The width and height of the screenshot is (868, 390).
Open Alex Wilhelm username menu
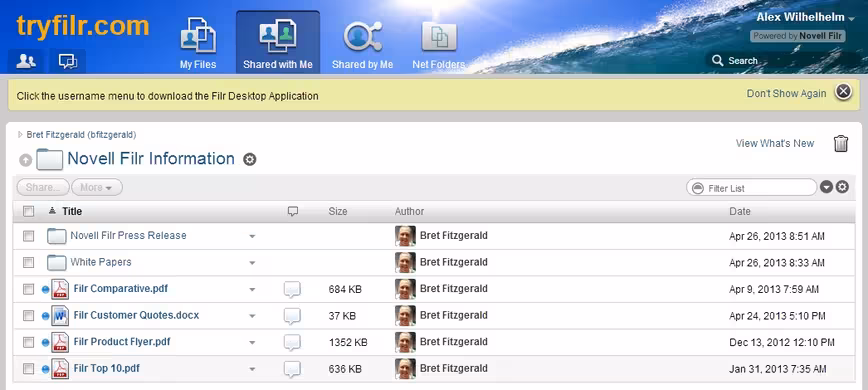805,18
